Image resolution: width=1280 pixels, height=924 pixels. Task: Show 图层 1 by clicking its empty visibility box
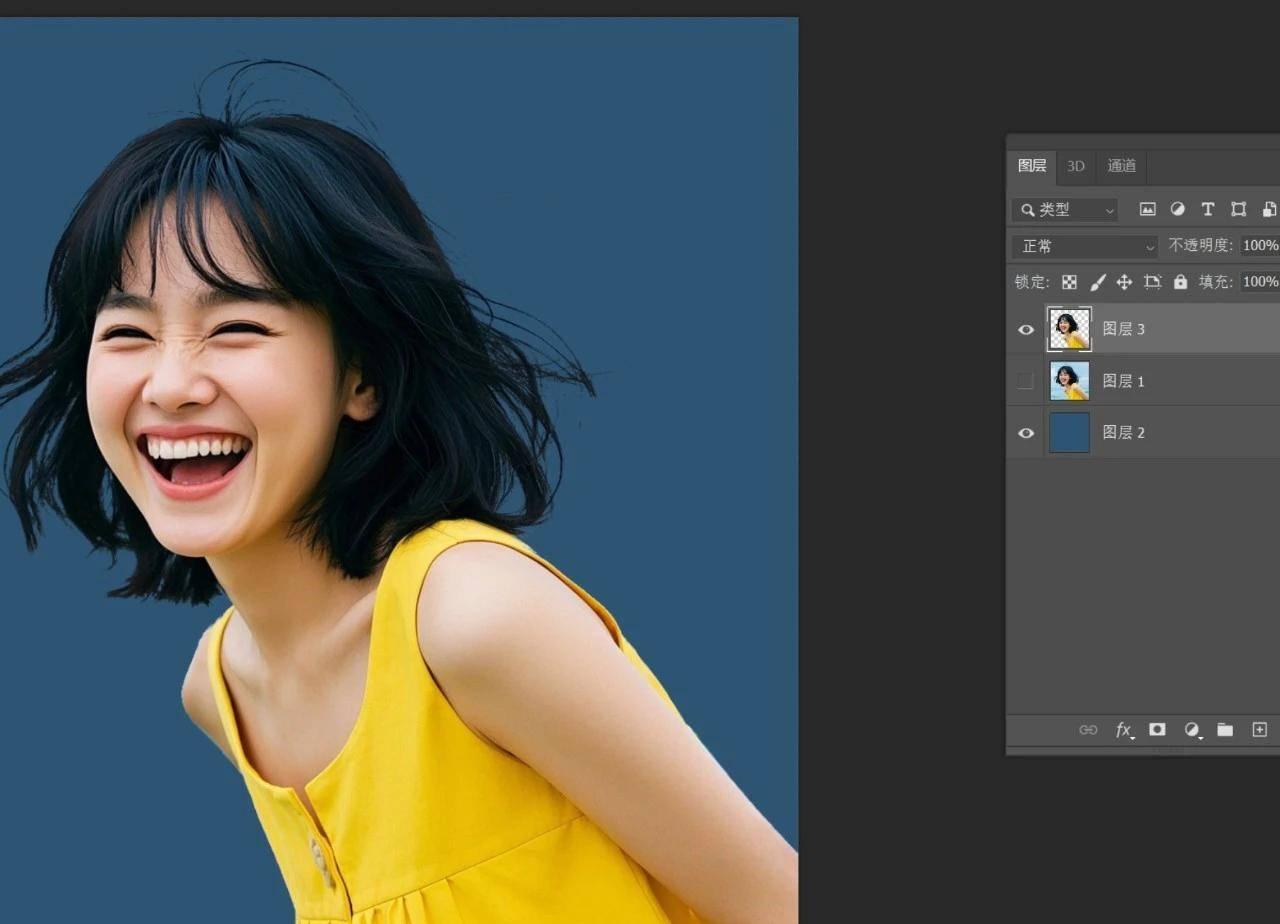1025,381
